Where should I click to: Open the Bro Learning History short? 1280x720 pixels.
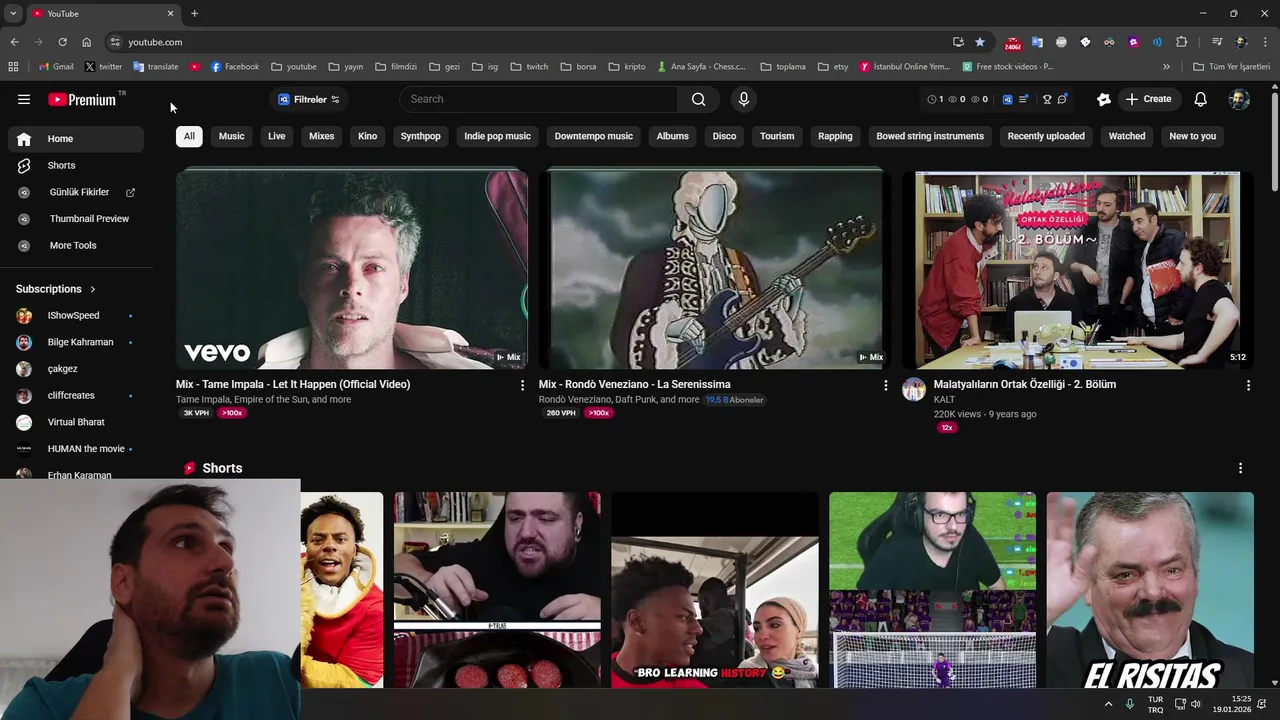pyautogui.click(x=715, y=590)
